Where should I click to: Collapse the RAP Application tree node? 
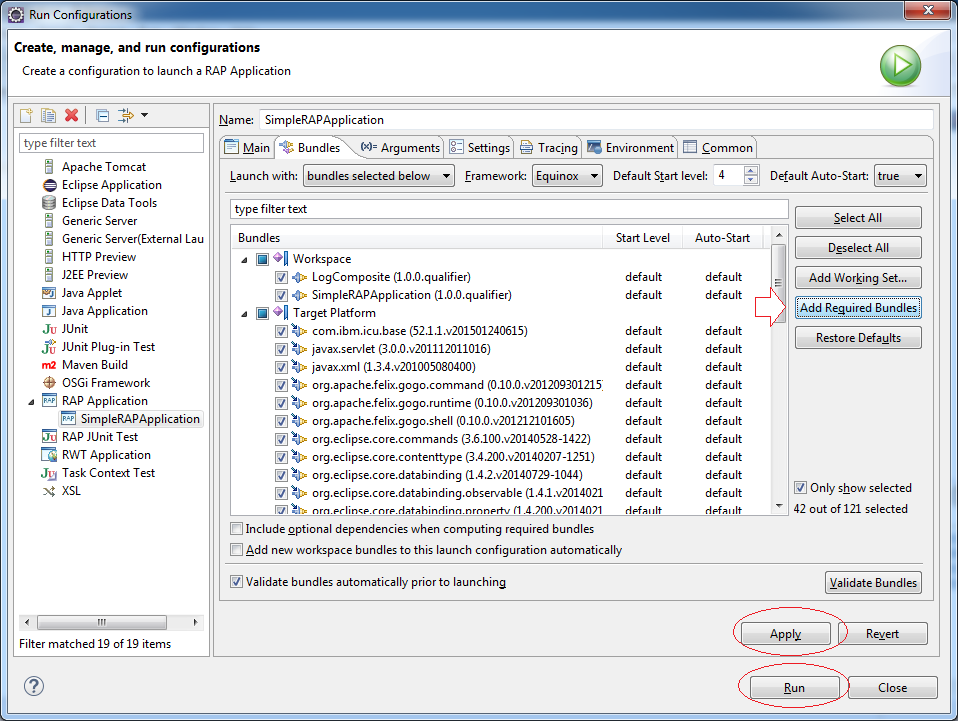(31, 402)
